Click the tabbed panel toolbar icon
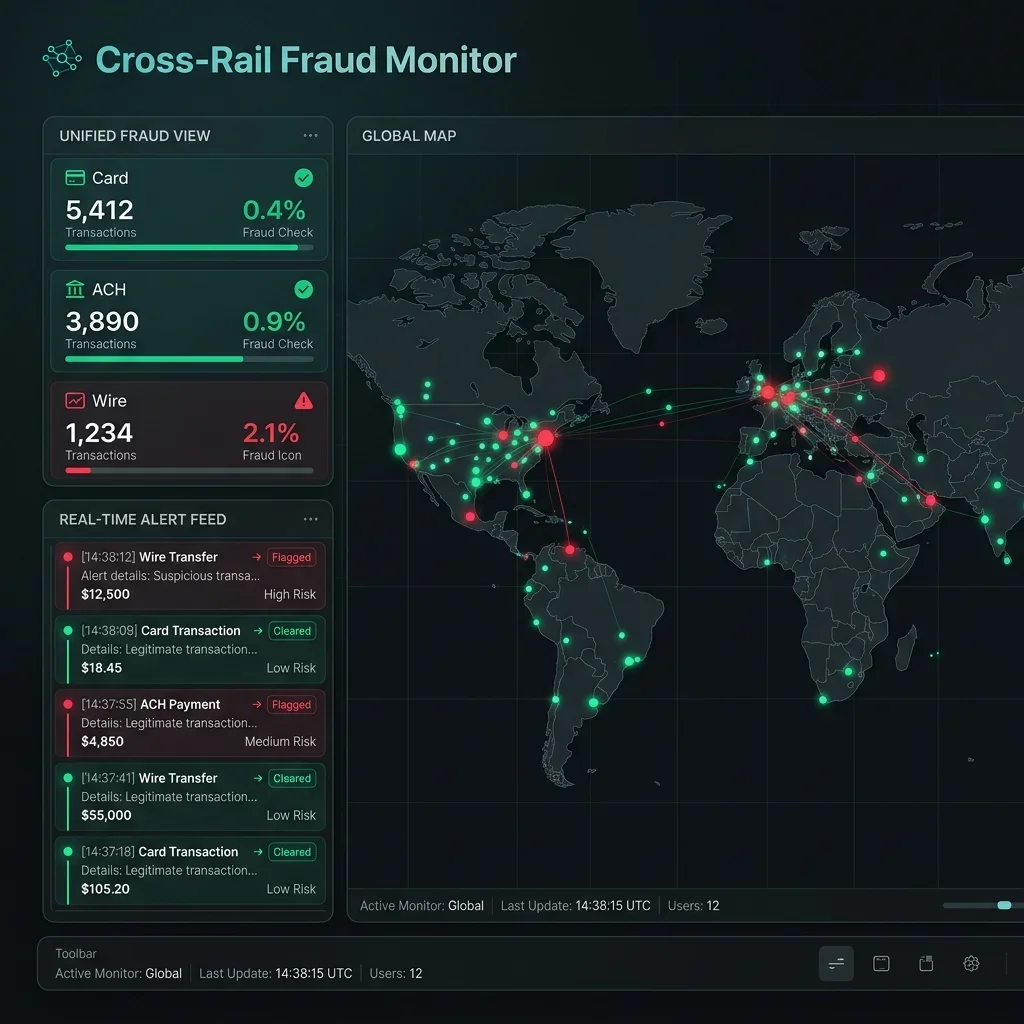 click(926, 963)
